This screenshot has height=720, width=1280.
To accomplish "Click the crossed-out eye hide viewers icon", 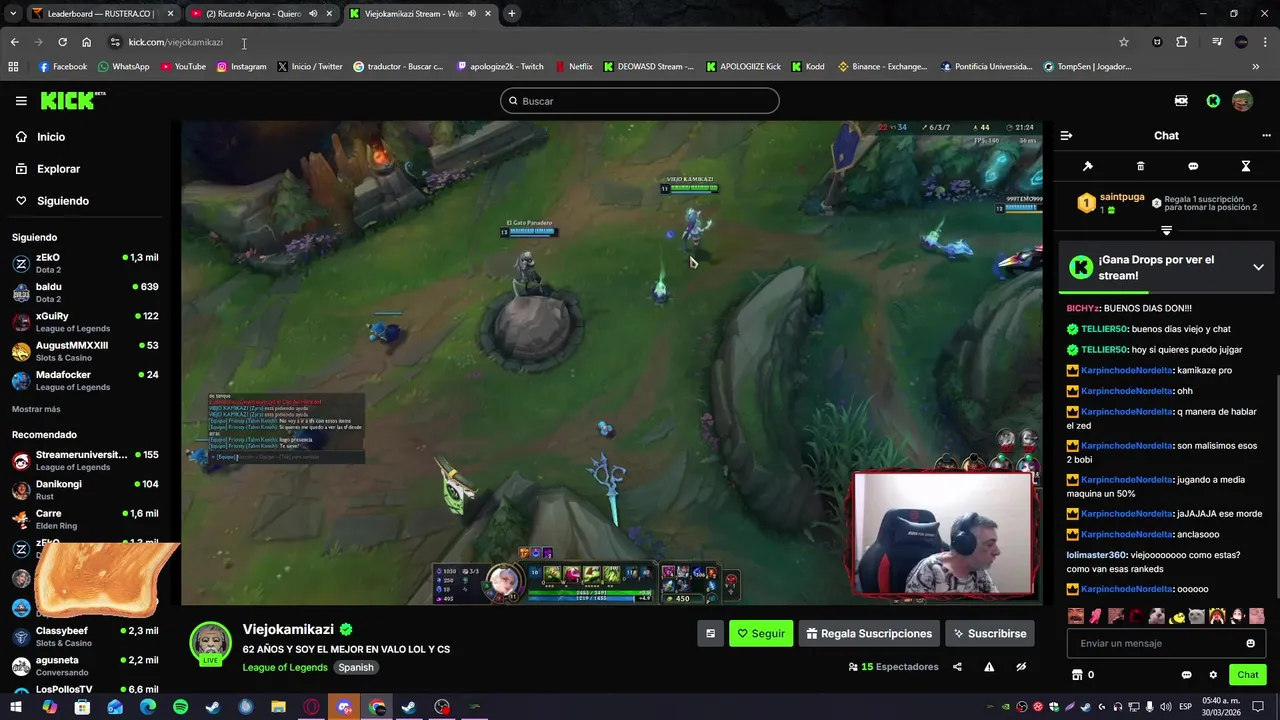I will [1021, 667].
